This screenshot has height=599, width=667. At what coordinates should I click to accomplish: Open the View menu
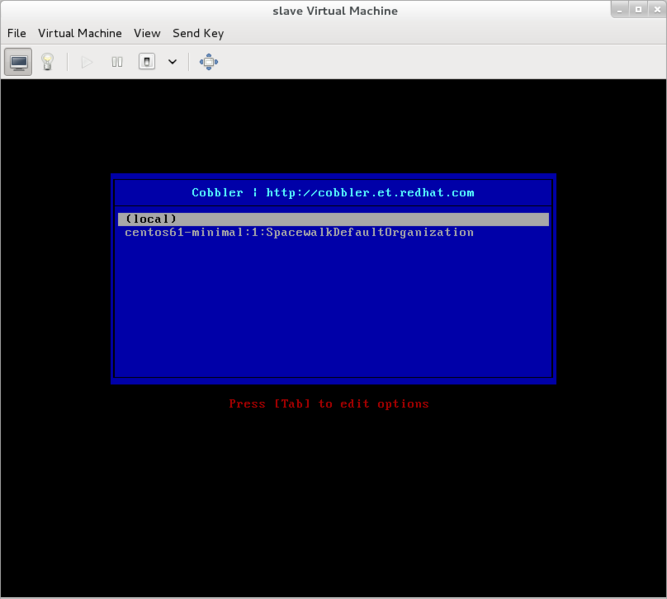click(x=147, y=33)
